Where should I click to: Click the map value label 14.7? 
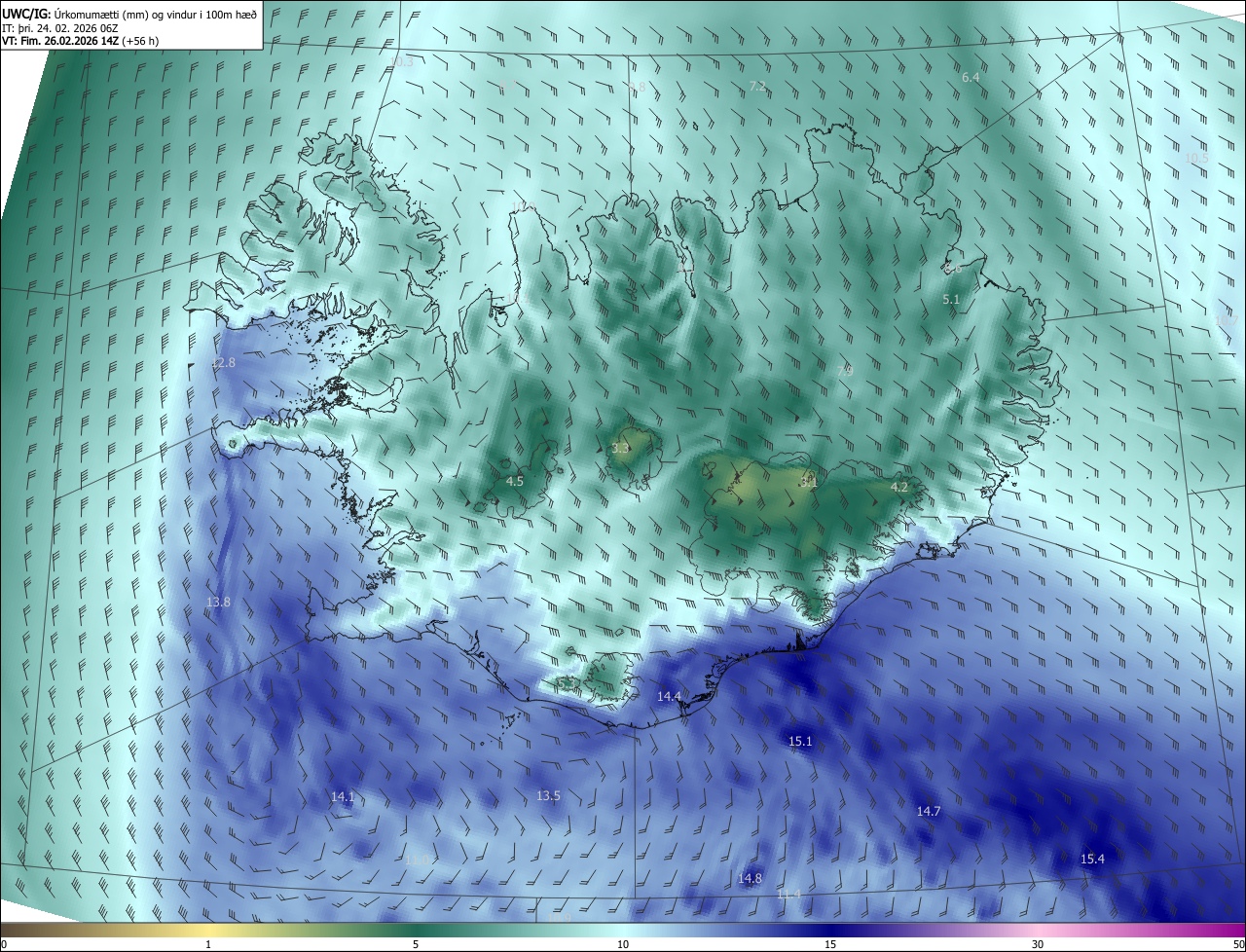(929, 812)
